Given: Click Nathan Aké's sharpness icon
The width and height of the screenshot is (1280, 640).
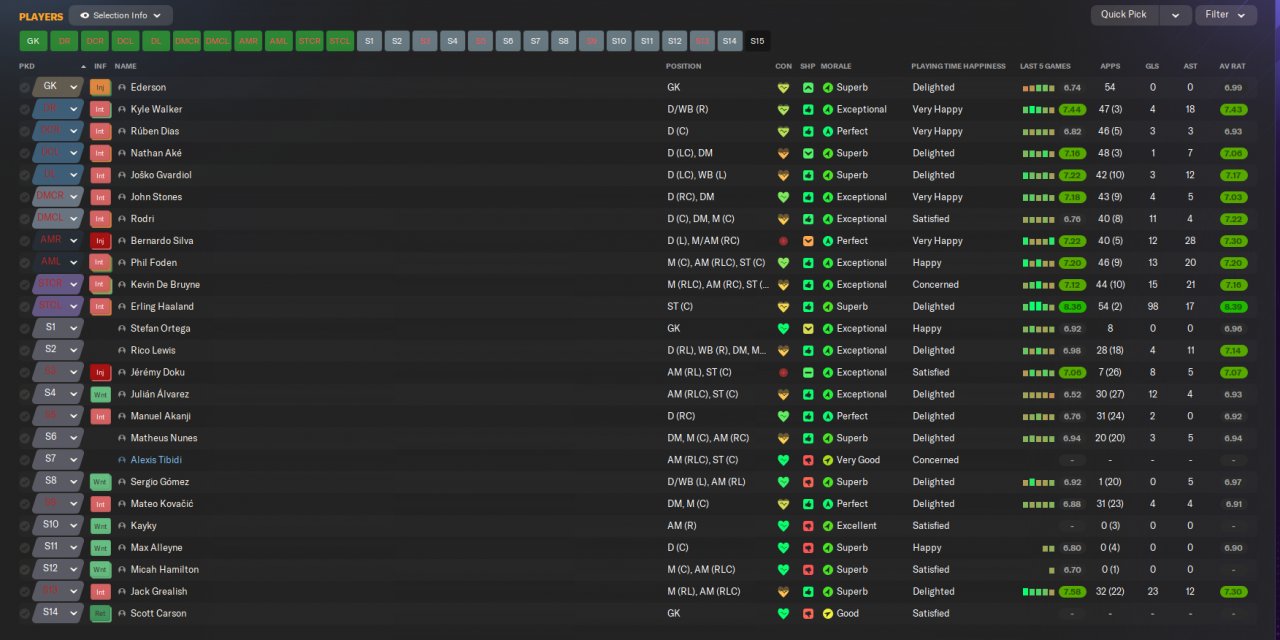Looking at the screenshot, I should (x=808, y=153).
